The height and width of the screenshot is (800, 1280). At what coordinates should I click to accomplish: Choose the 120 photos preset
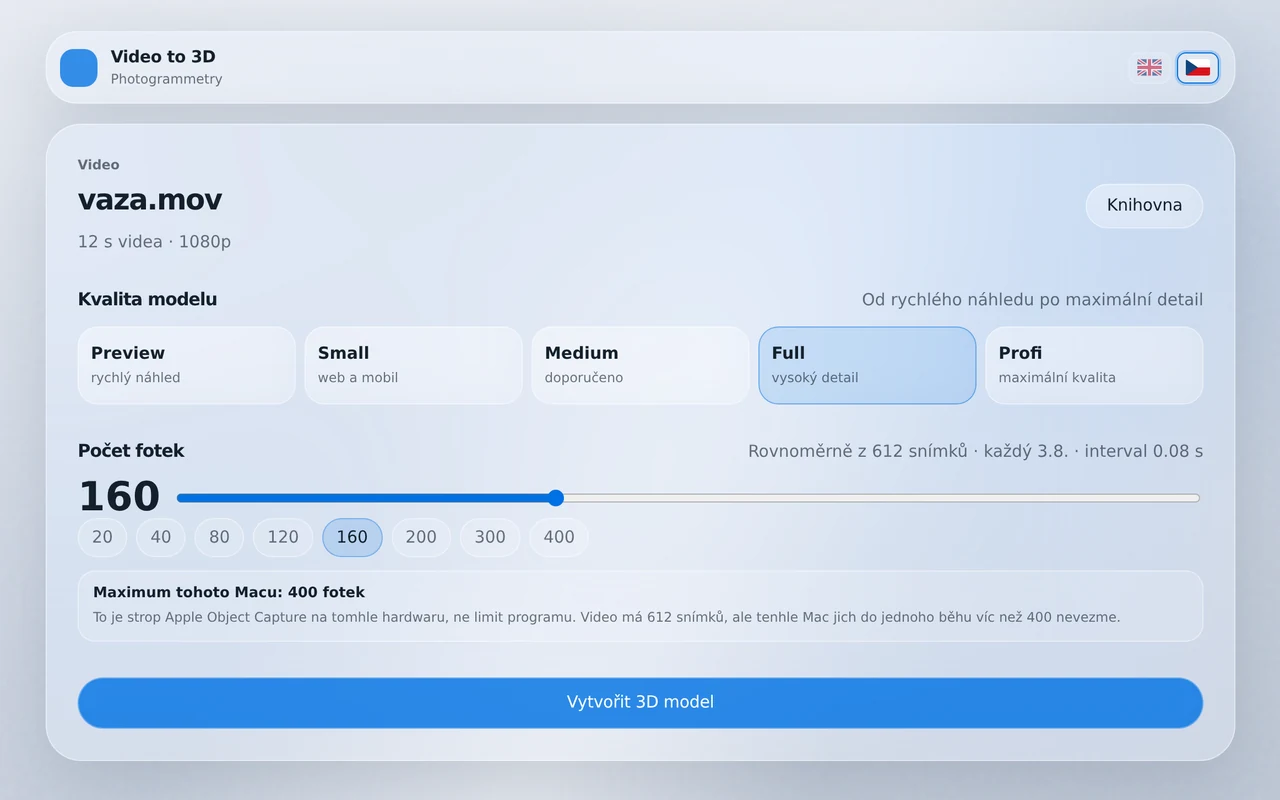coord(283,537)
